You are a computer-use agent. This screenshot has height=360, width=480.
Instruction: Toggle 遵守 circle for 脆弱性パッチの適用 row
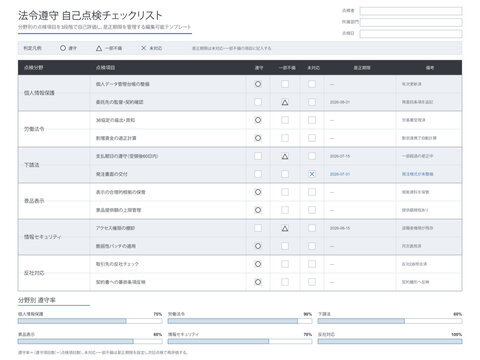pyautogui.click(x=258, y=246)
